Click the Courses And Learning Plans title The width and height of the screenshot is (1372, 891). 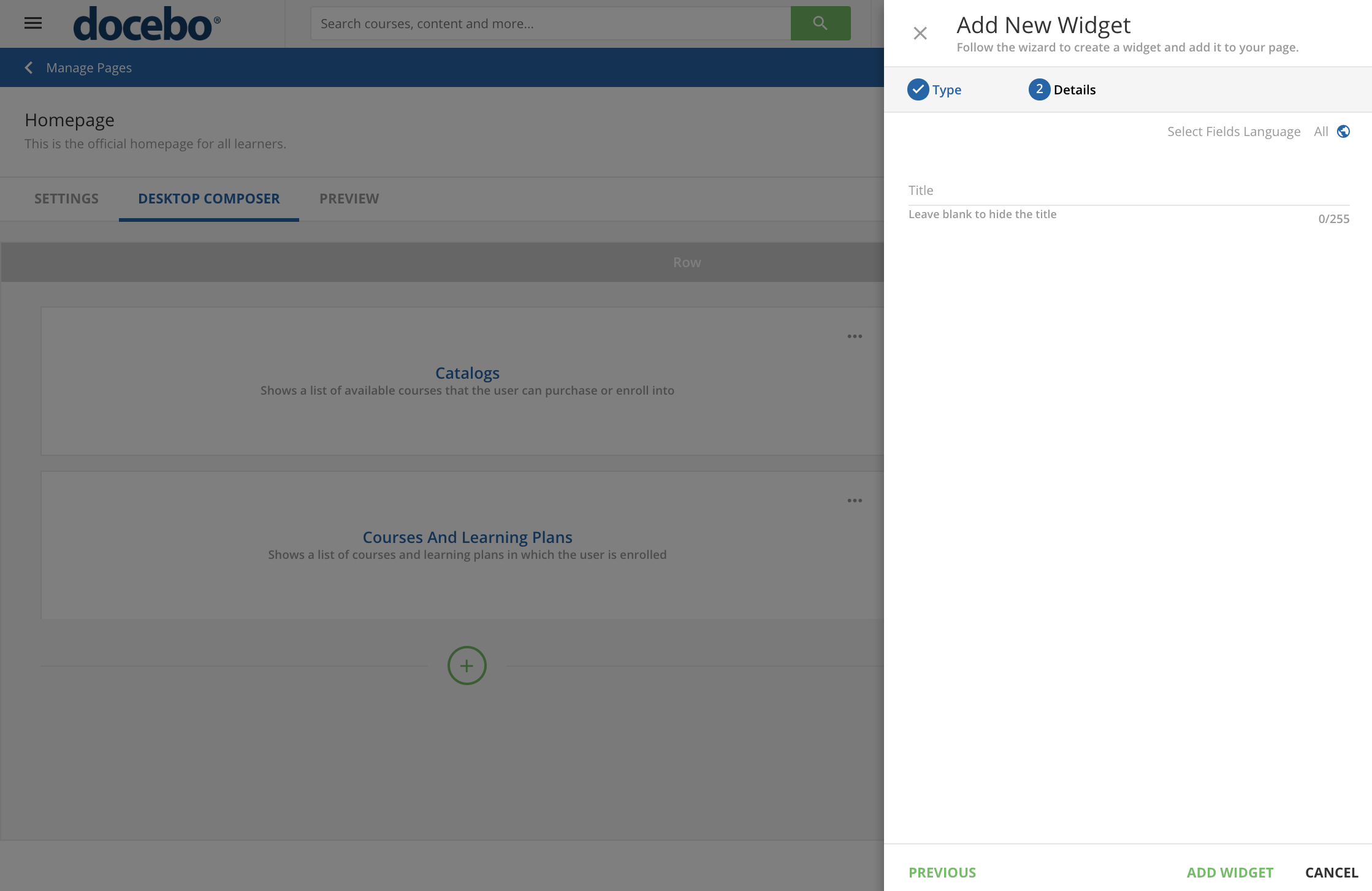467,537
